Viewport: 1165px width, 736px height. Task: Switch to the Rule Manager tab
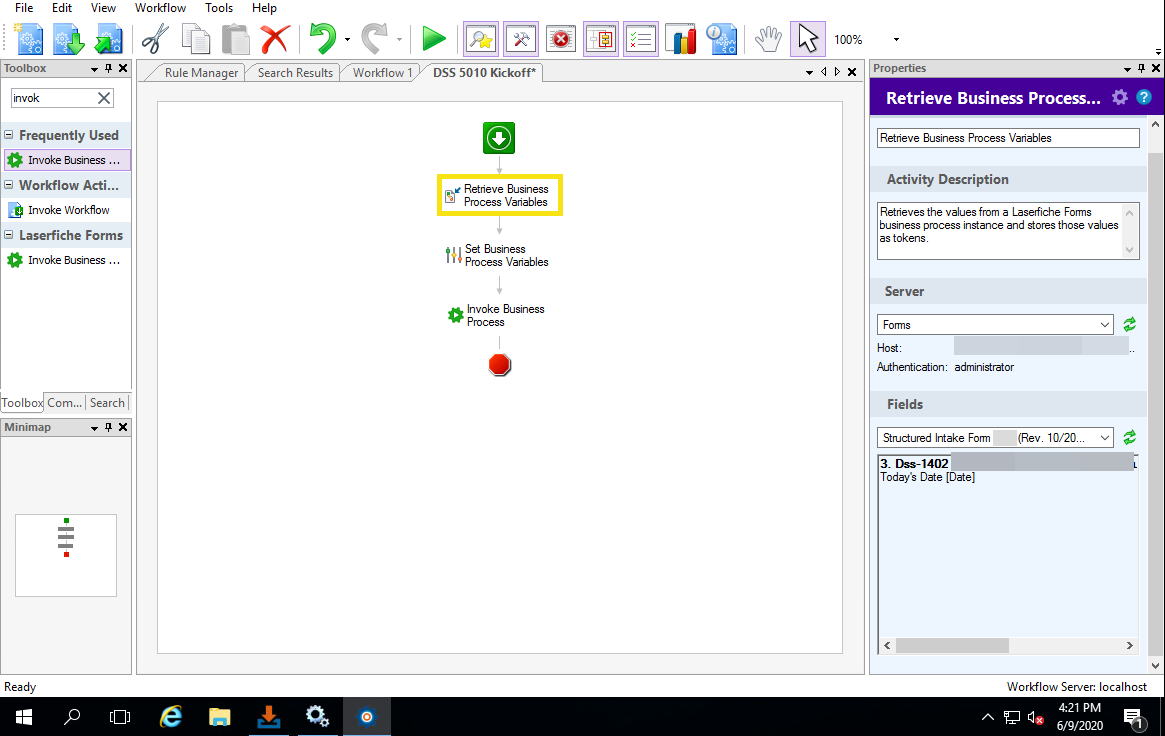click(201, 73)
